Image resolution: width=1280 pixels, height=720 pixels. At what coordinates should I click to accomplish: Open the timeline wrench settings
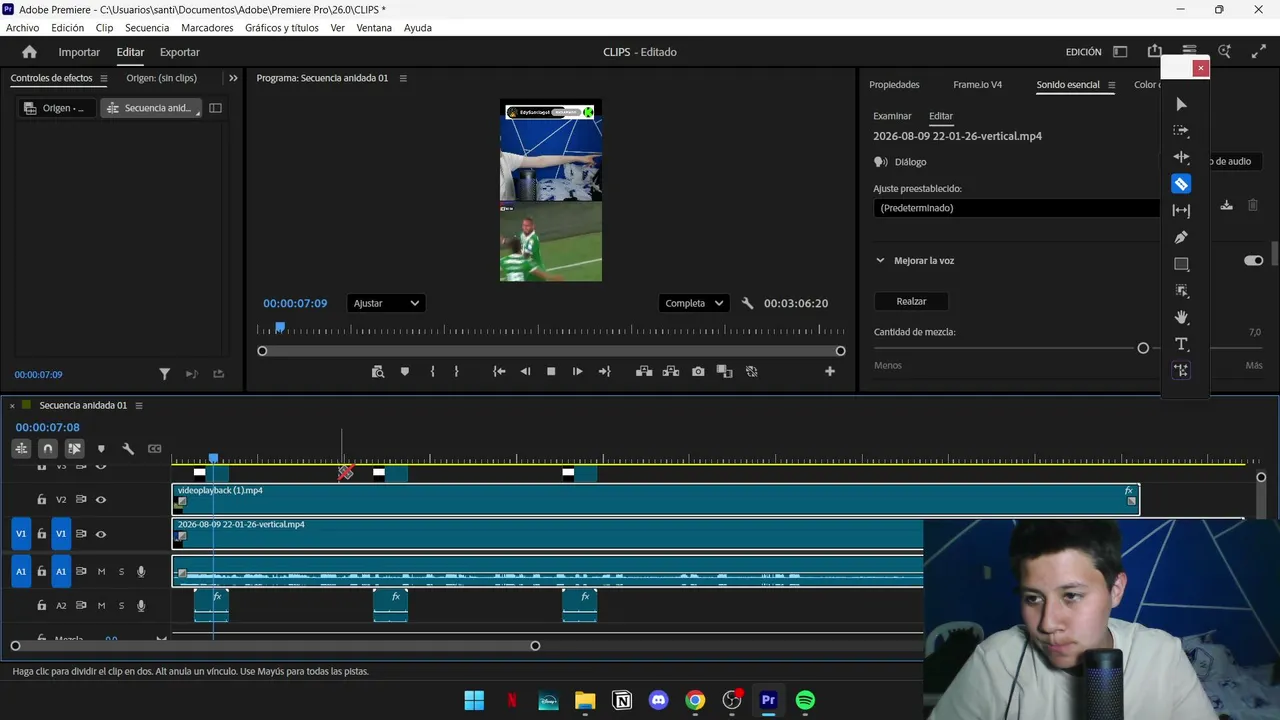coord(128,449)
